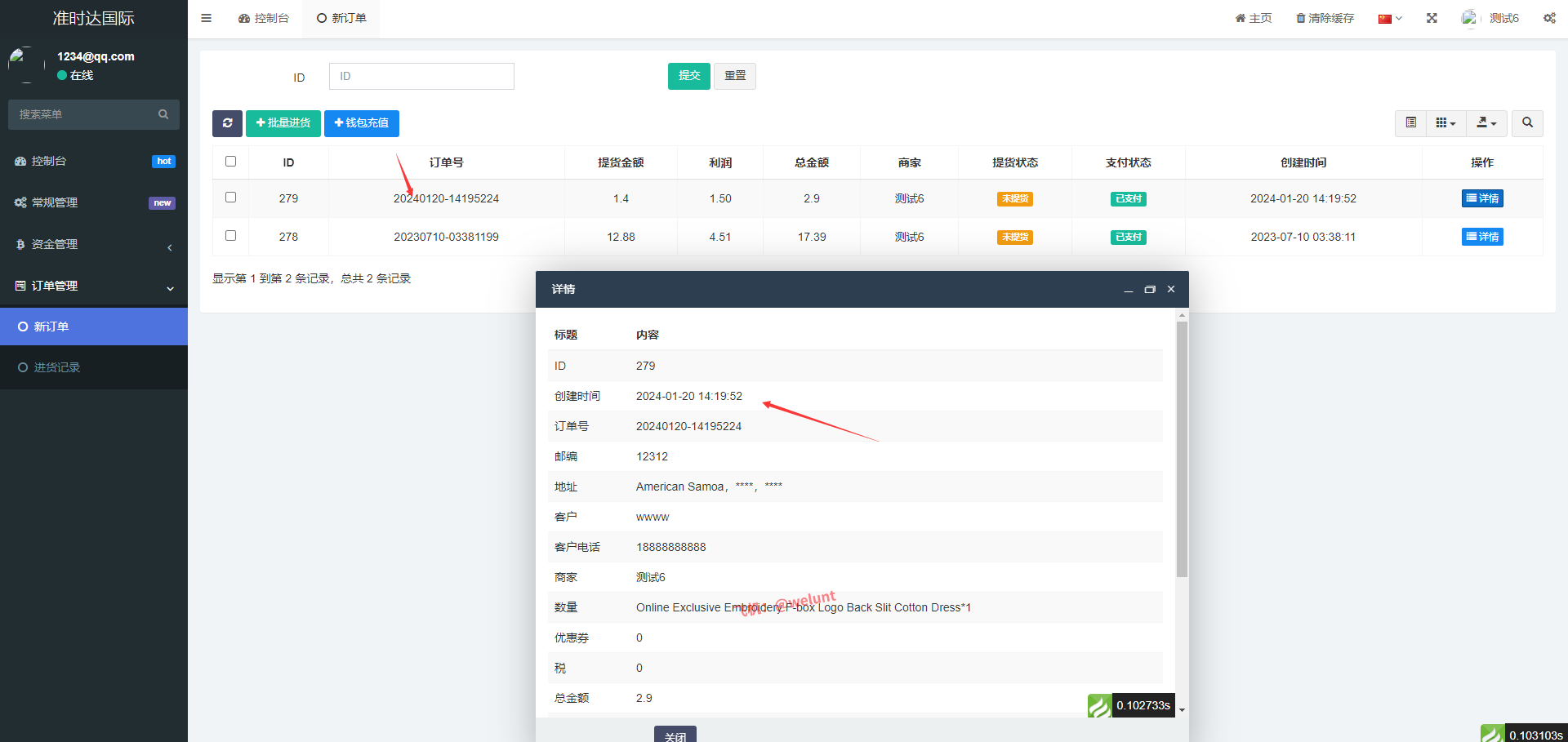Open the columns visibility dropdown
This screenshot has width=1568, height=742.
pos(1445,123)
